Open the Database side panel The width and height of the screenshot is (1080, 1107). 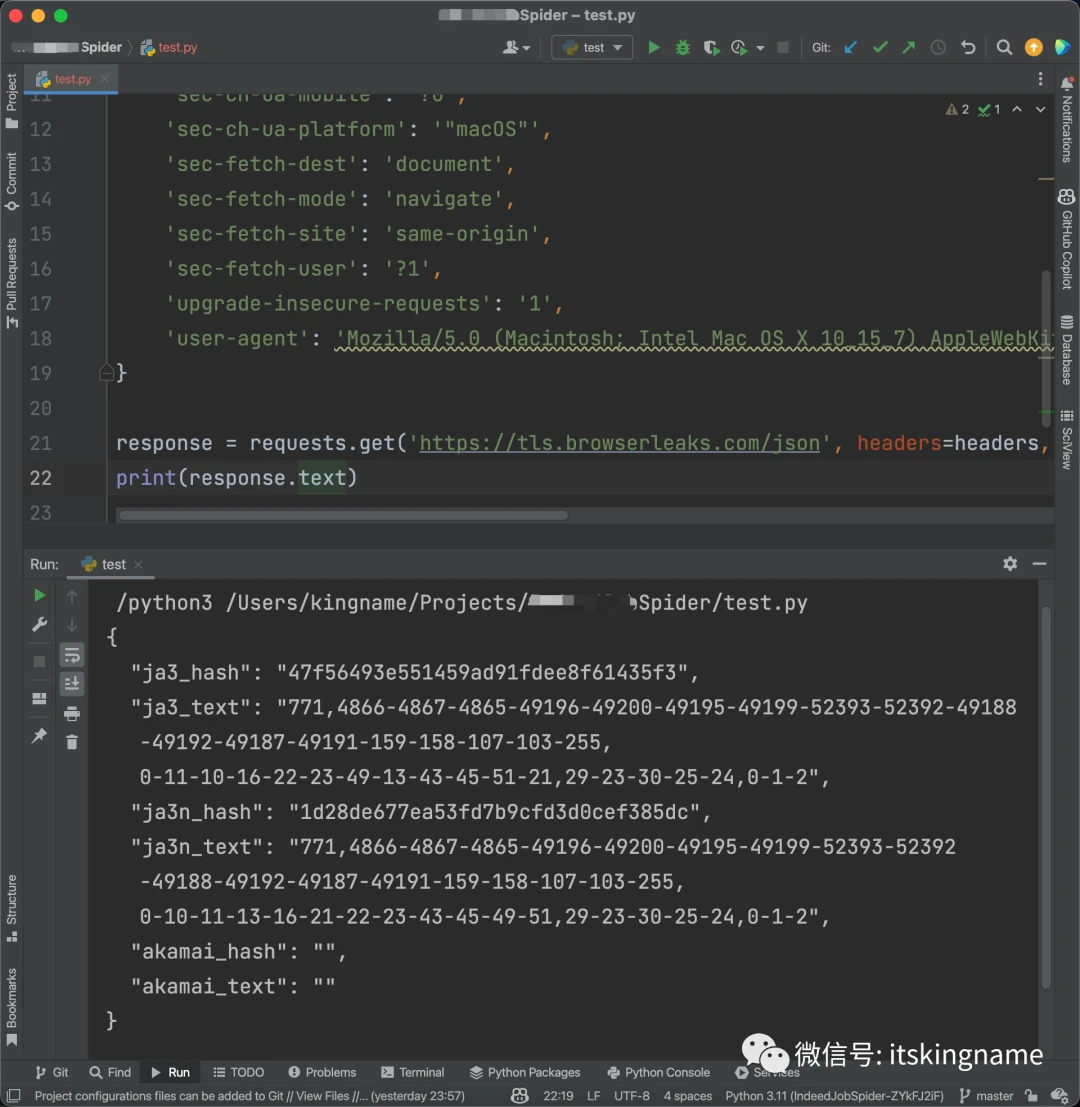pos(1067,349)
